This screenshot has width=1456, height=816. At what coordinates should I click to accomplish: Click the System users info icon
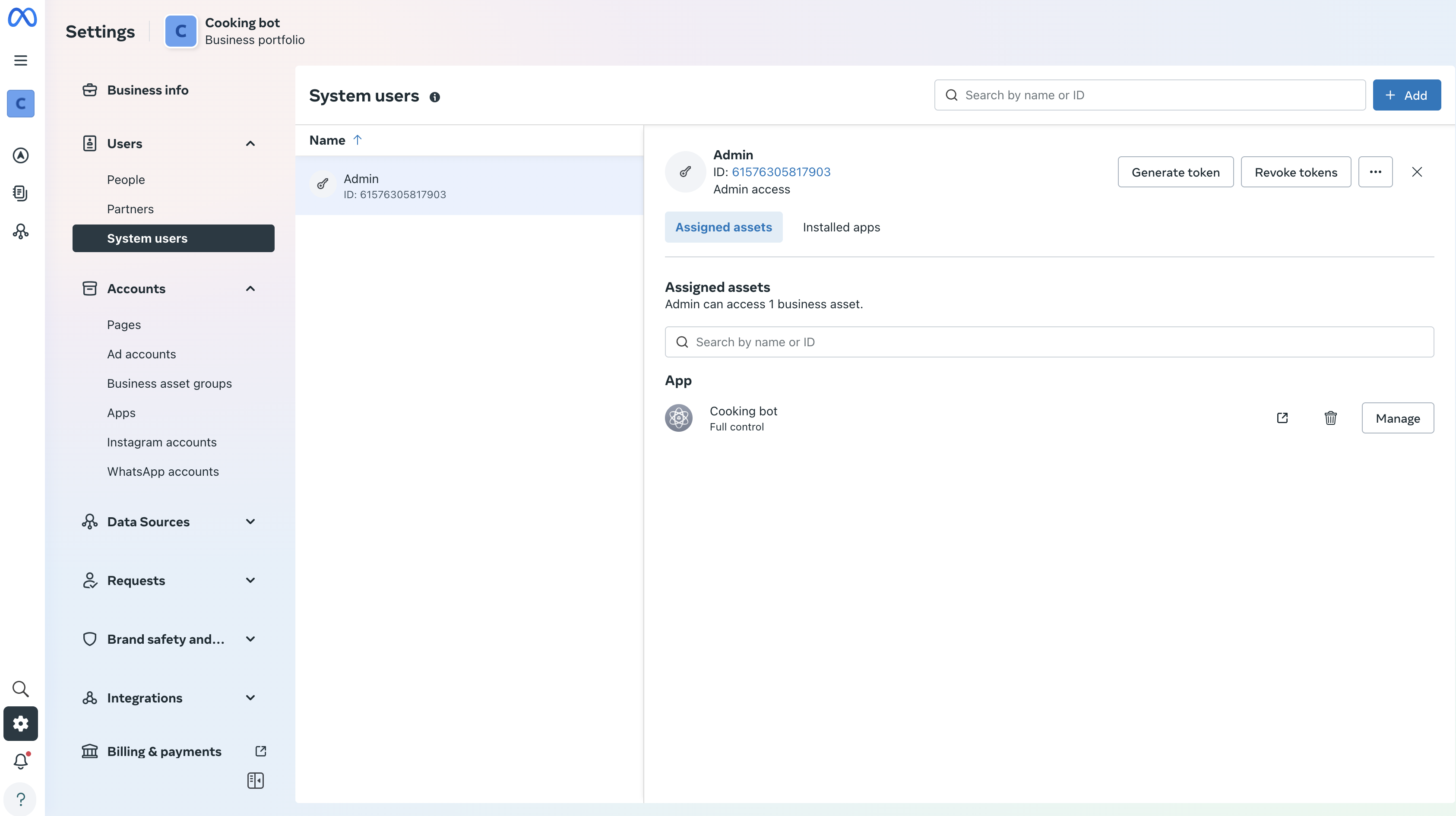pos(435,97)
